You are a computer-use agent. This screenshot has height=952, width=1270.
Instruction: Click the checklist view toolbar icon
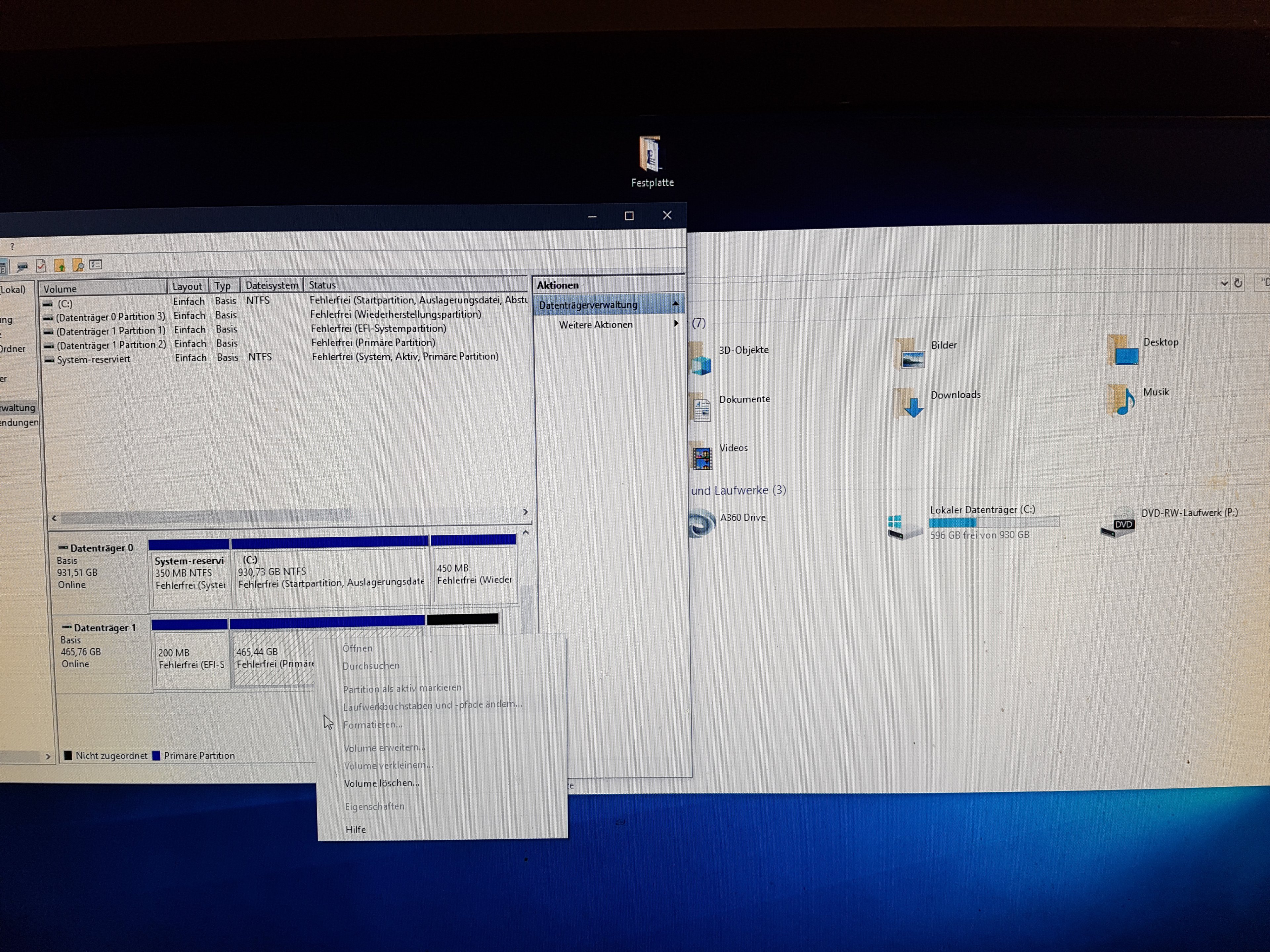96,264
